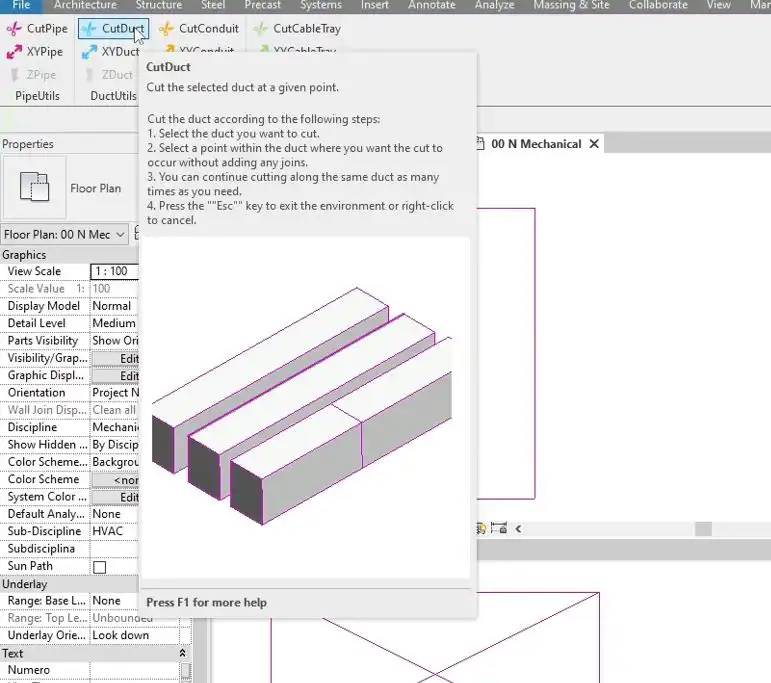Viewport: 771px width, 683px height.
Task: Click the ZPipe tool icon
Action: 15,75
